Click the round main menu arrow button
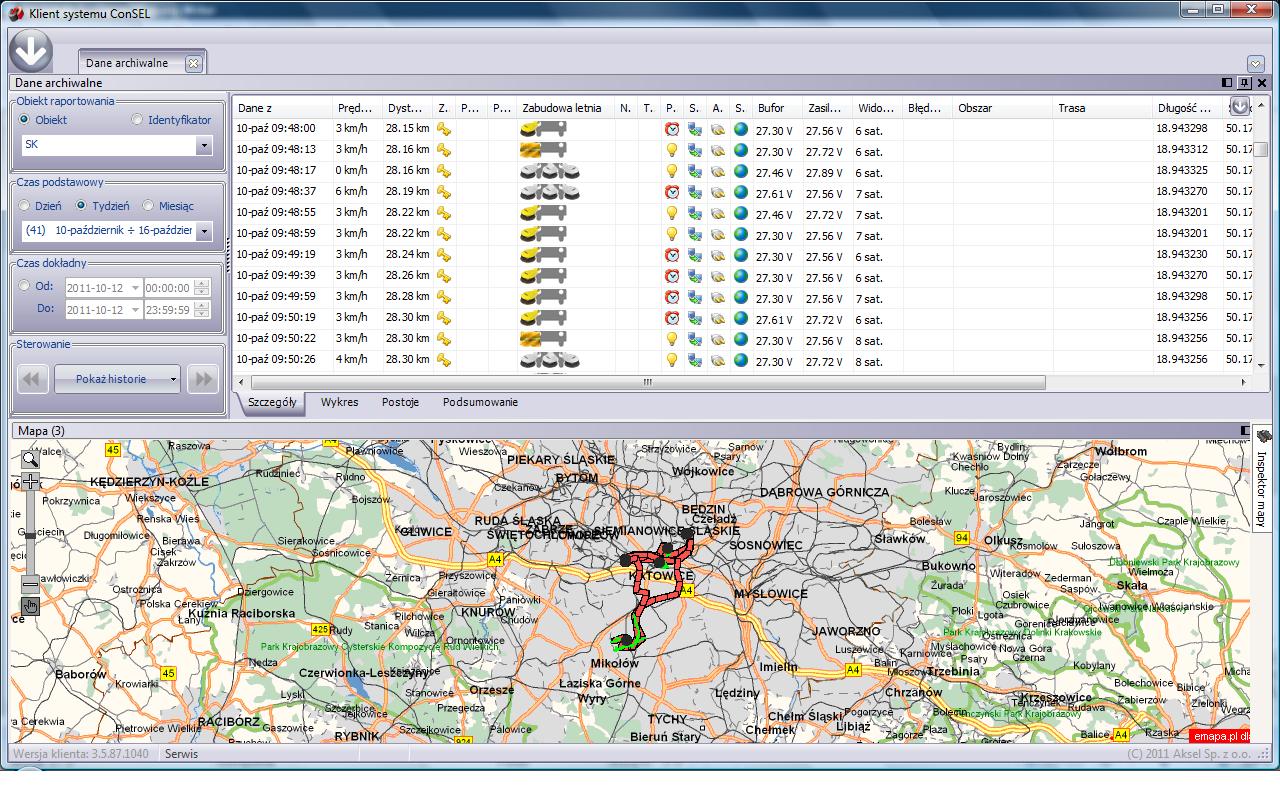Image resolution: width=1280 pixels, height=800 pixels. pyautogui.click(x=30, y=51)
